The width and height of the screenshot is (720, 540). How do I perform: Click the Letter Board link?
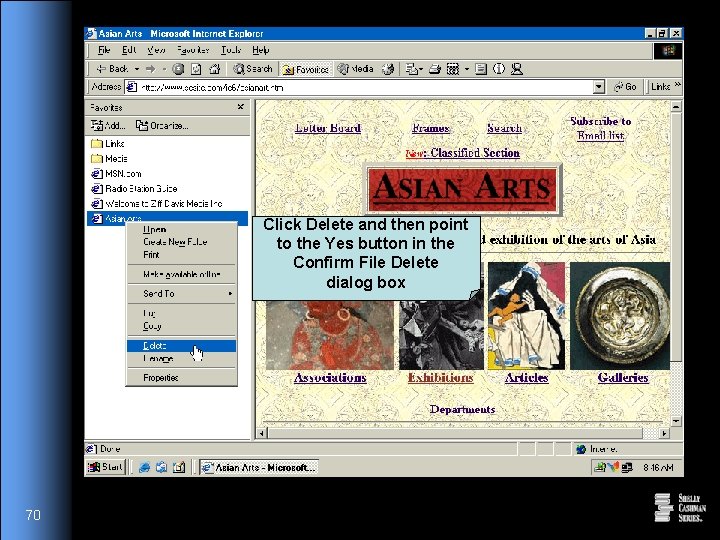click(x=328, y=128)
